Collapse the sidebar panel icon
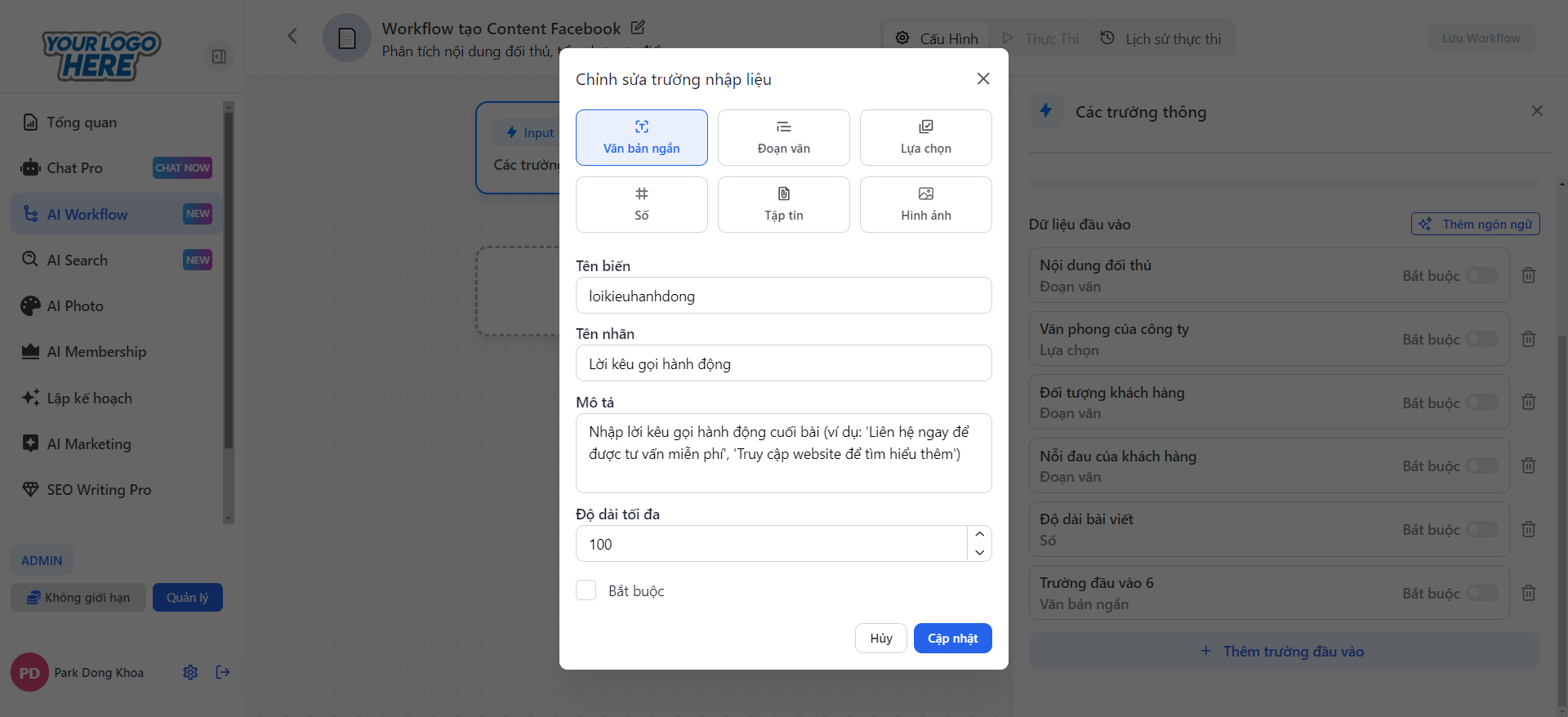Image resolution: width=1568 pixels, height=717 pixels. point(219,56)
